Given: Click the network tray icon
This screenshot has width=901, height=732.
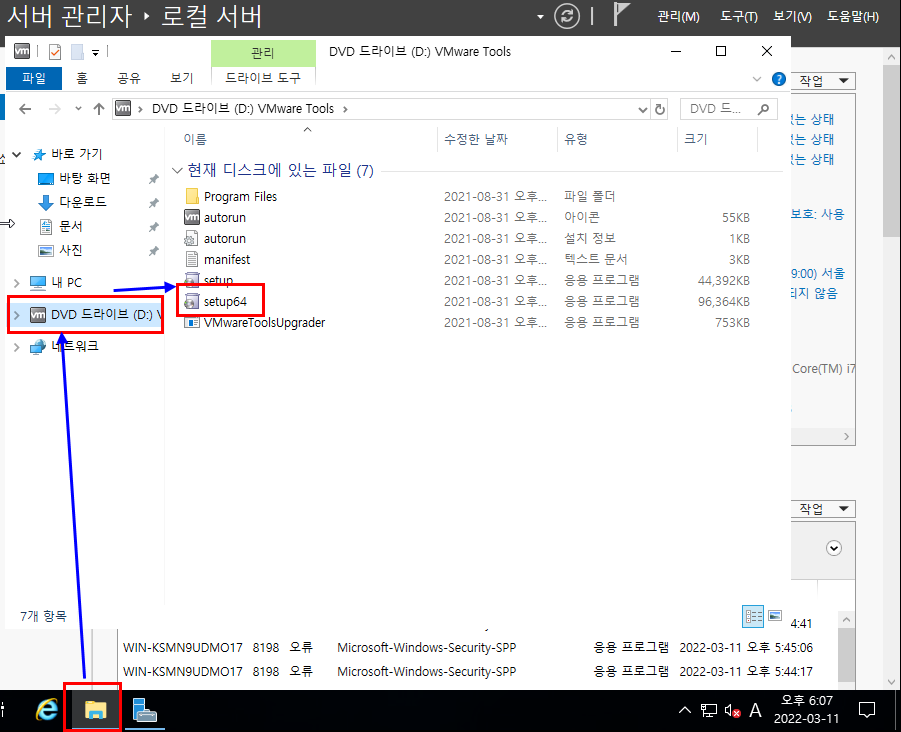Looking at the screenshot, I should point(709,711).
